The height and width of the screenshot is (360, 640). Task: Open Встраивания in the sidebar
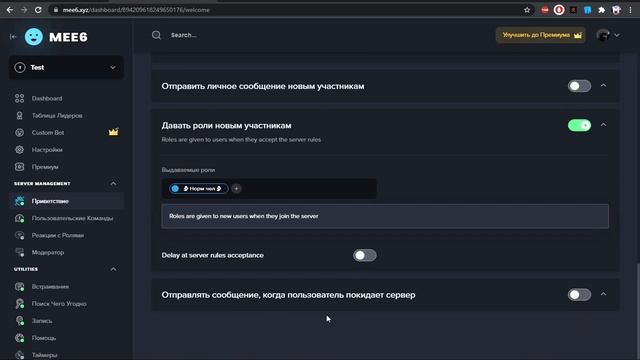[50, 287]
